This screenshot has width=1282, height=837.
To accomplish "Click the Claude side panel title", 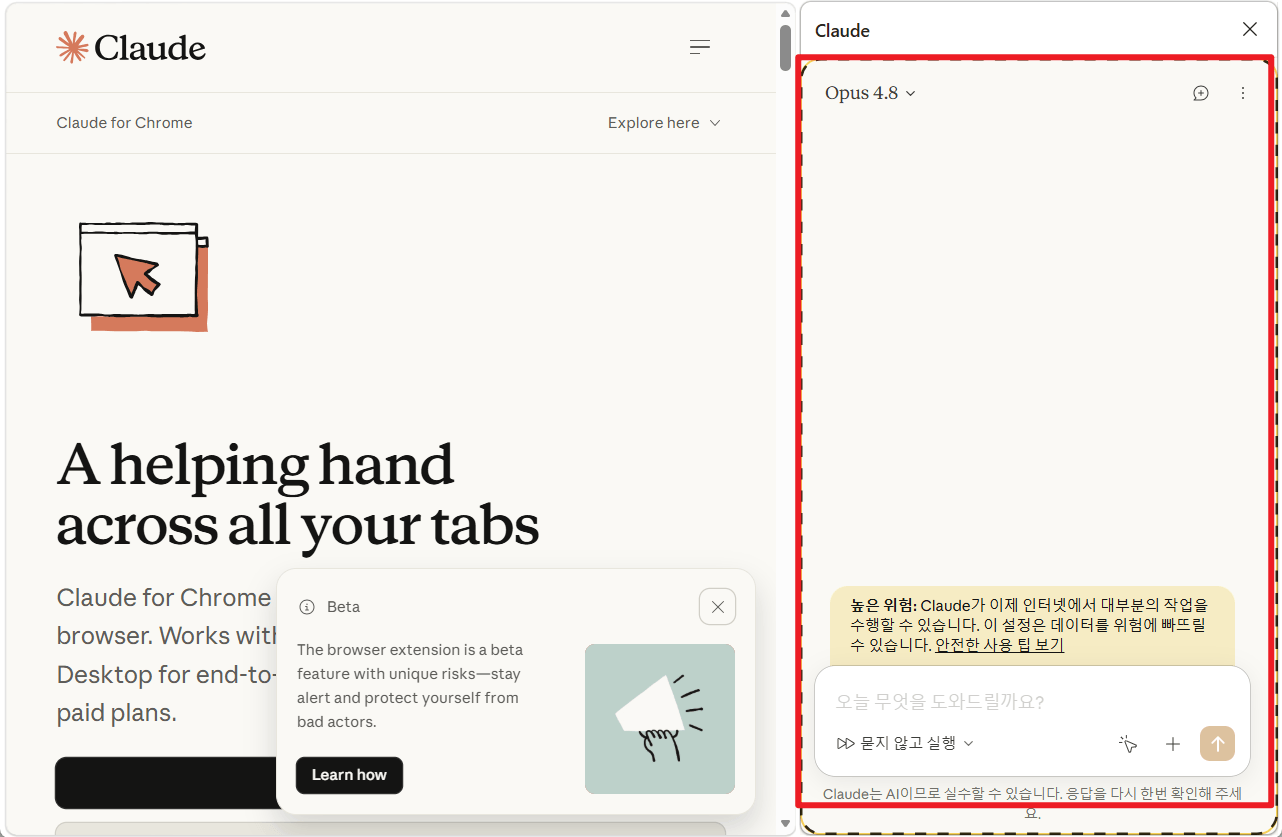I will 842,31.
